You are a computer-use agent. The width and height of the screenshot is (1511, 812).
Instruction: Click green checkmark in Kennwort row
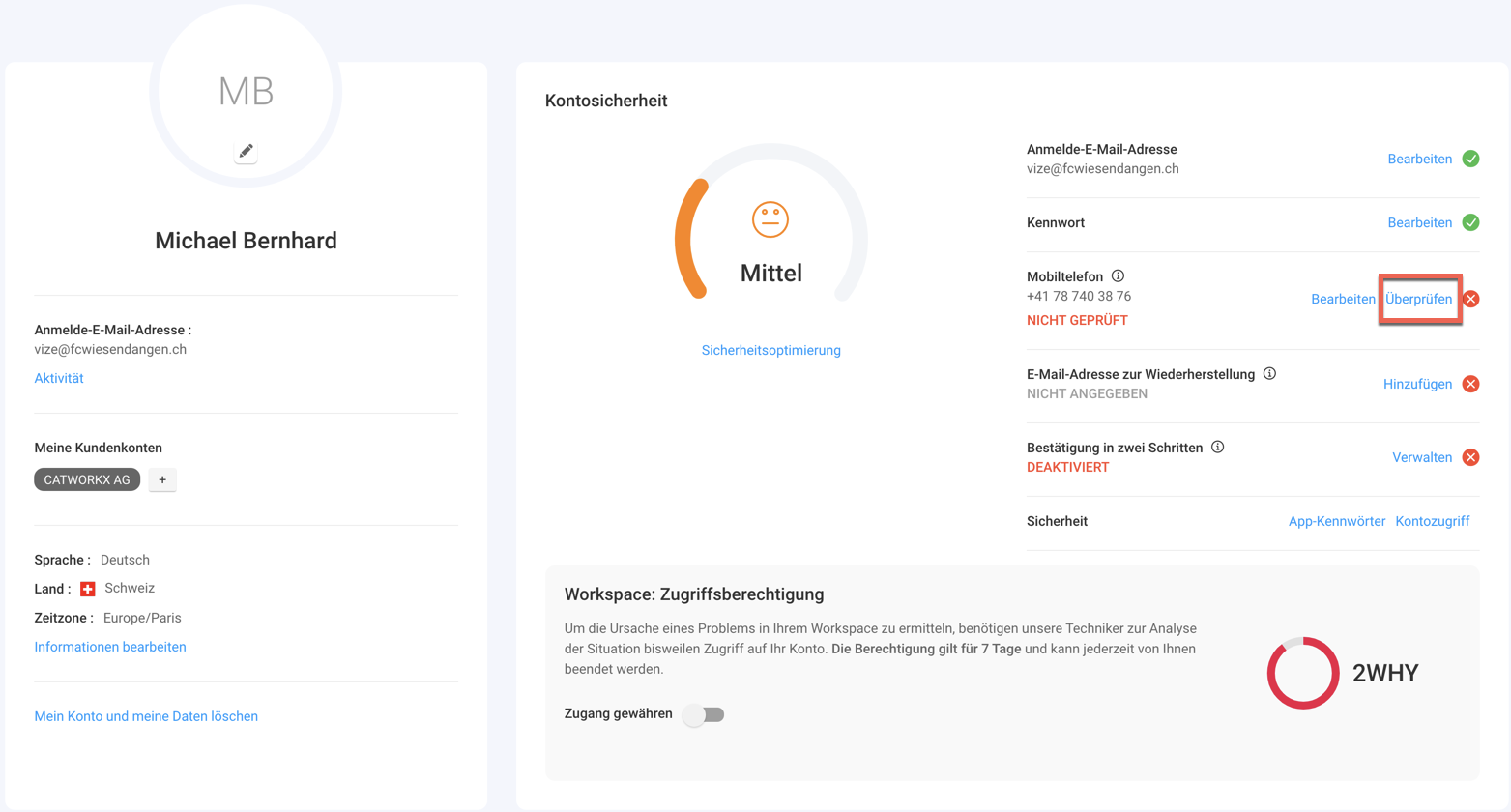1470,222
